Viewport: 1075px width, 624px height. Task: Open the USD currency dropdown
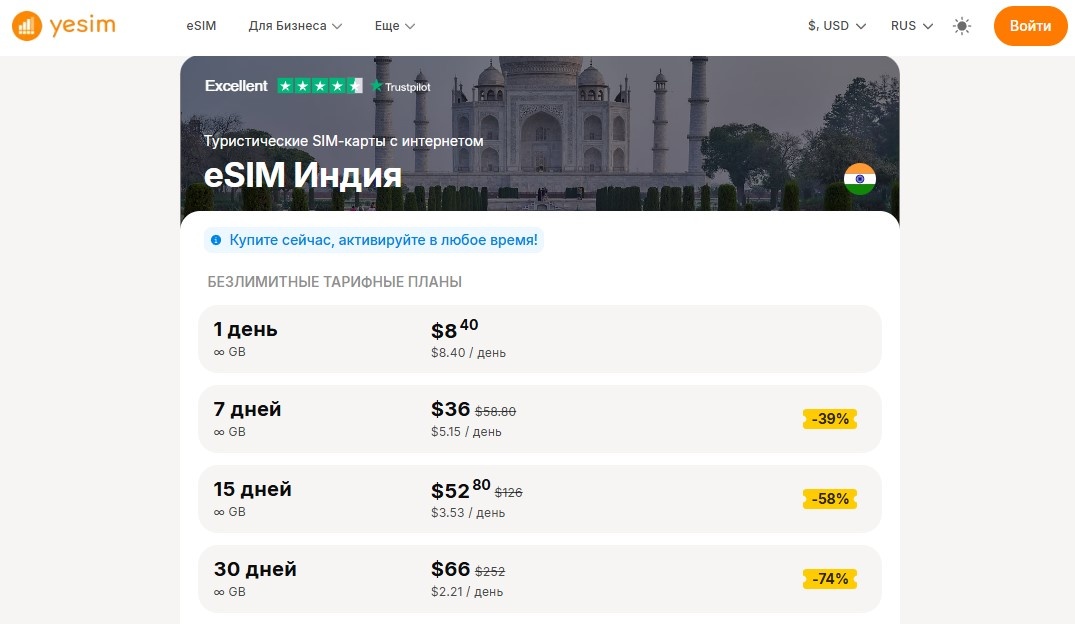[837, 26]
